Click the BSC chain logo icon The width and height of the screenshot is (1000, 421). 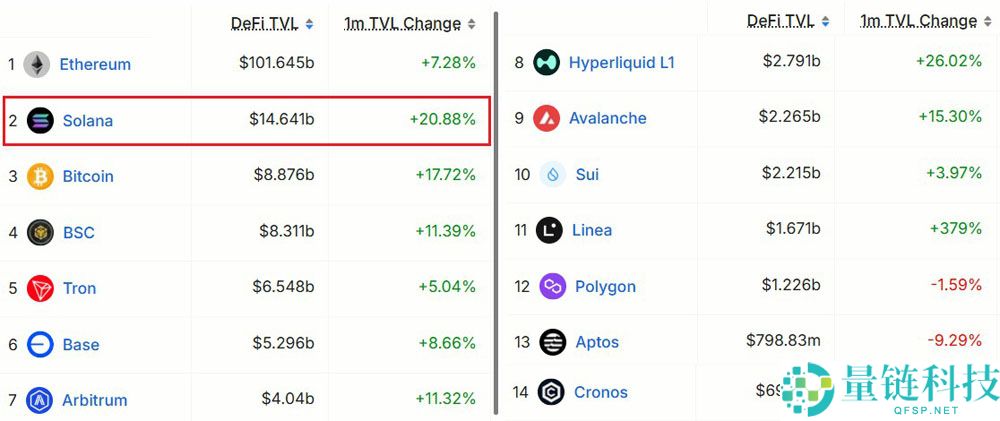pos(41,233)
